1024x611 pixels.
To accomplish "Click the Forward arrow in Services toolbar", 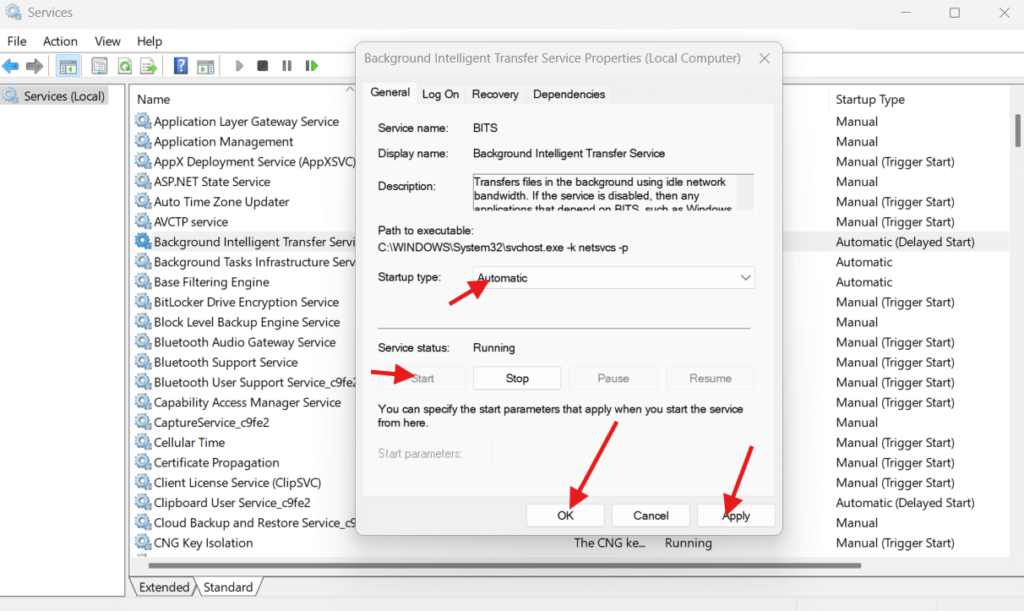I will (34, 66).
